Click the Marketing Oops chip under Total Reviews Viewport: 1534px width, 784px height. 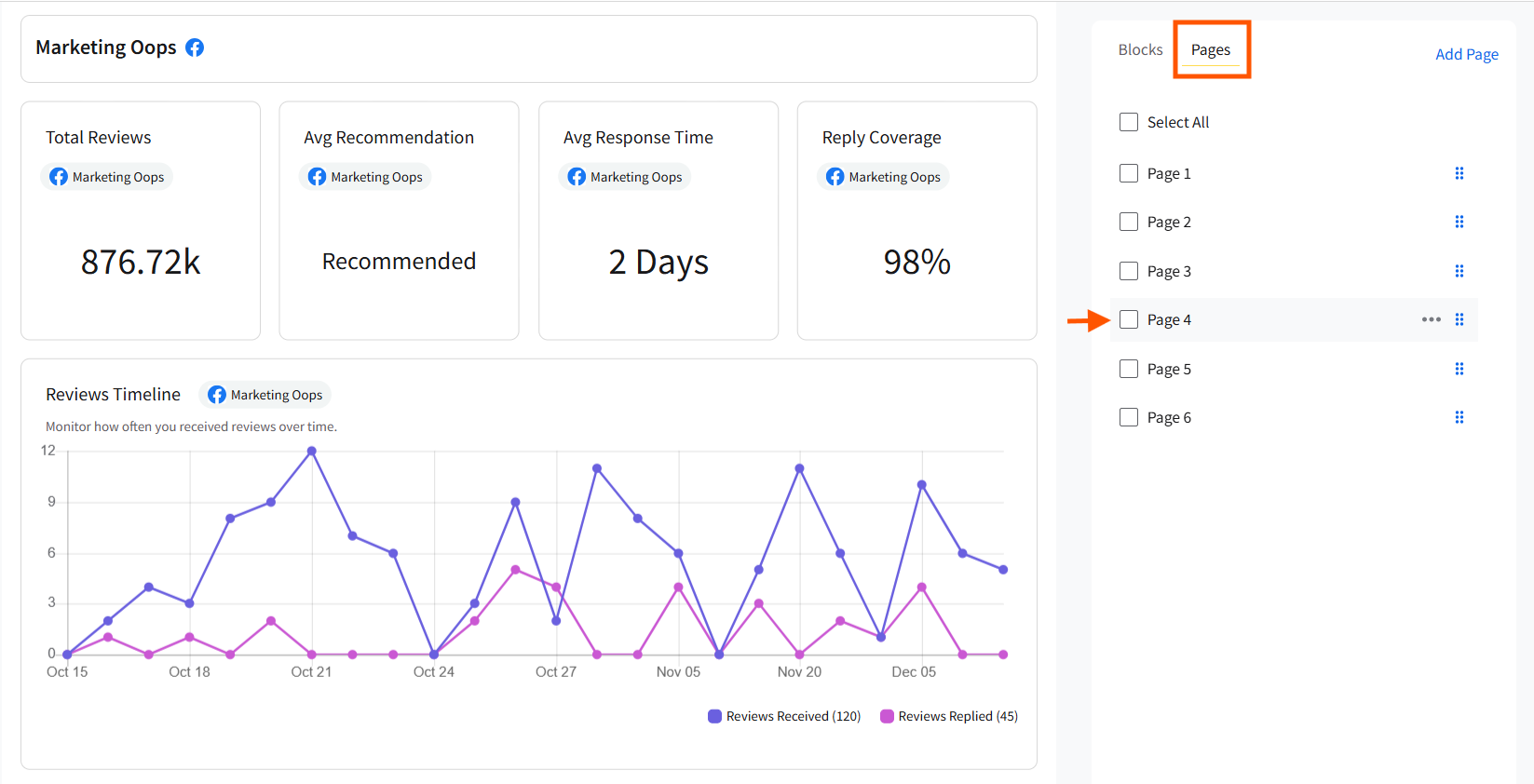(107, 177)
